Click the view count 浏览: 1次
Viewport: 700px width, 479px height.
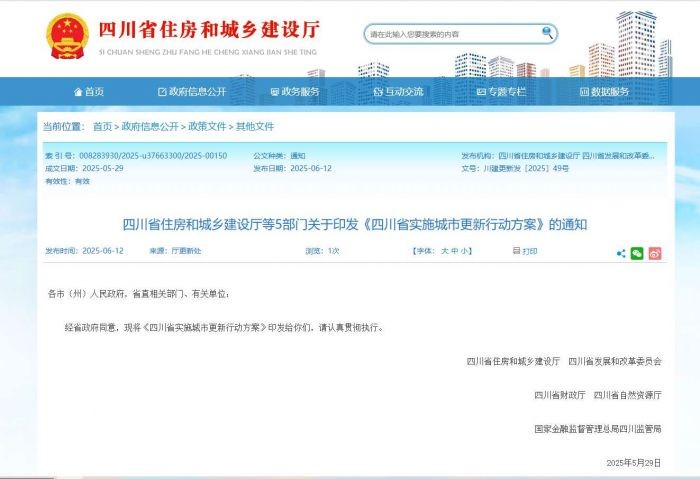click(322, 251)
